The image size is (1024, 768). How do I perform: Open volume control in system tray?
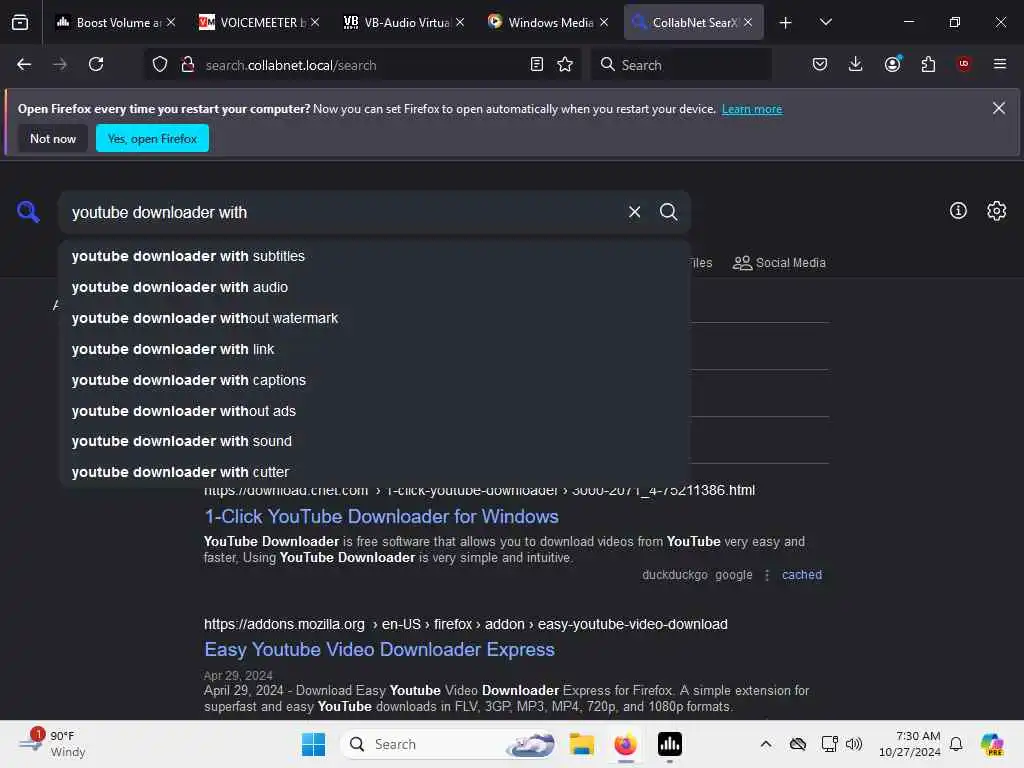(x=854, y=744)
